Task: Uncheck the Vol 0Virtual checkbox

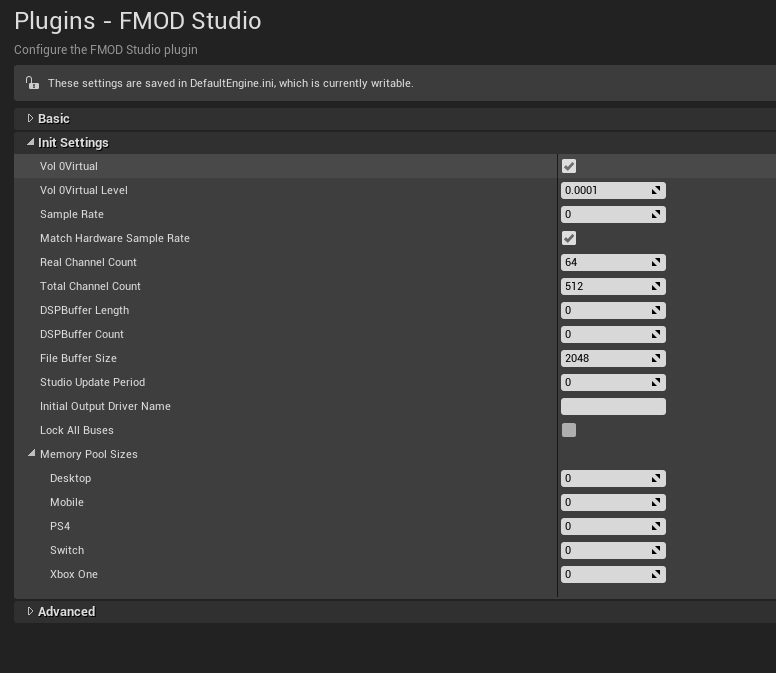Action: 569,166
